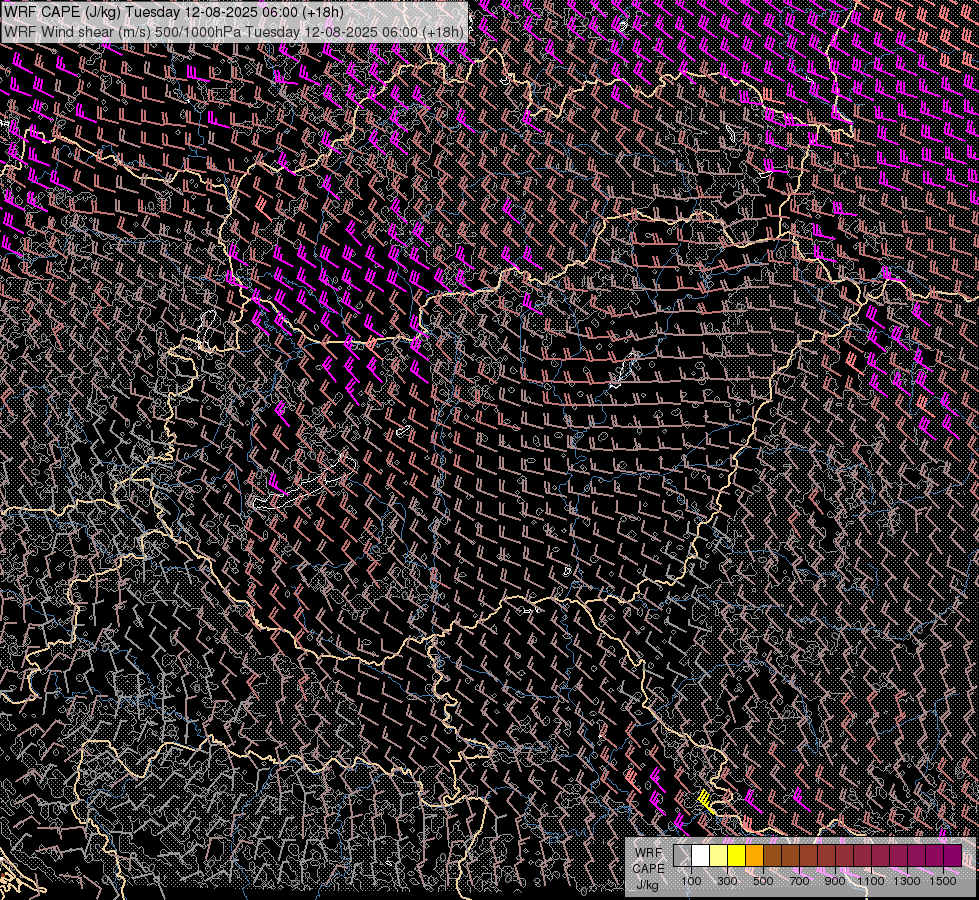This screenshot has height=900, width=979.
Task: Click the legend label 700
Action: (799, 881)
